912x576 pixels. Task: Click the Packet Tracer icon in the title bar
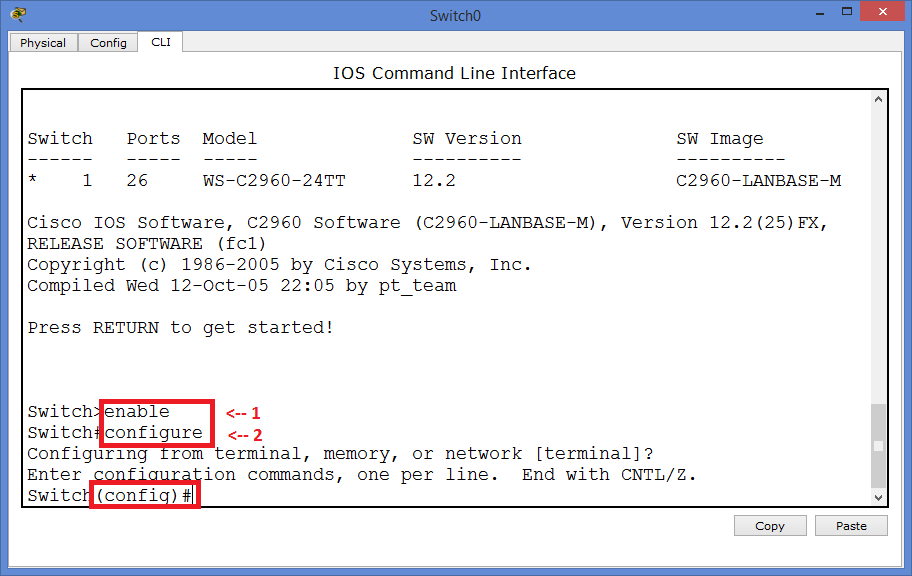pos(18,14)
